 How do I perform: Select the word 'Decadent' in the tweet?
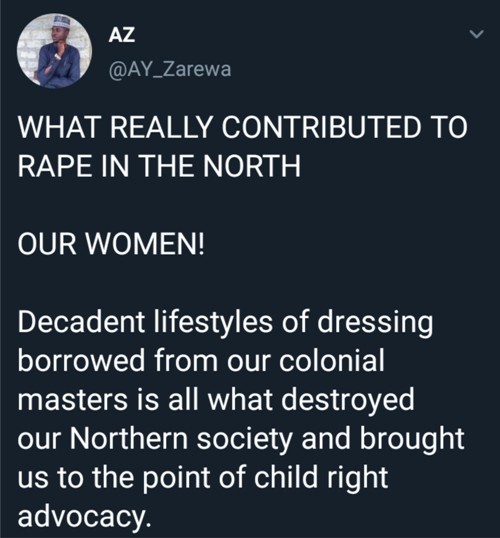coord(81,322)
